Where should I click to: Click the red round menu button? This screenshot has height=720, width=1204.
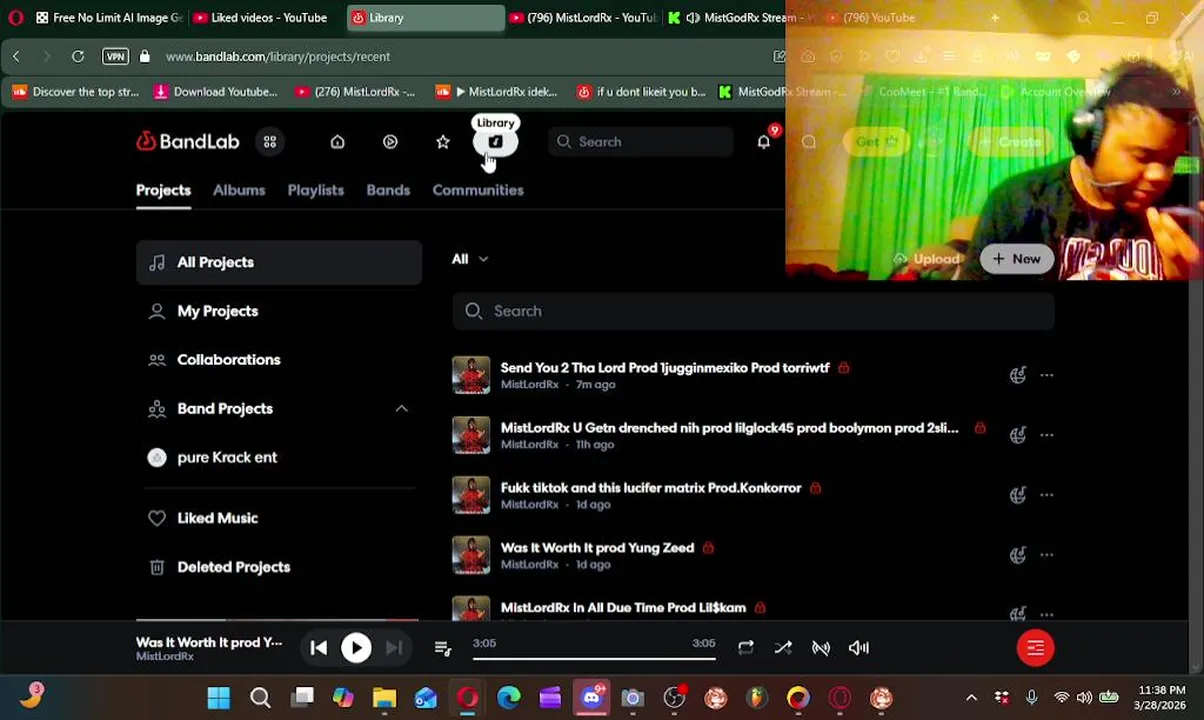tap(1035, 648)
